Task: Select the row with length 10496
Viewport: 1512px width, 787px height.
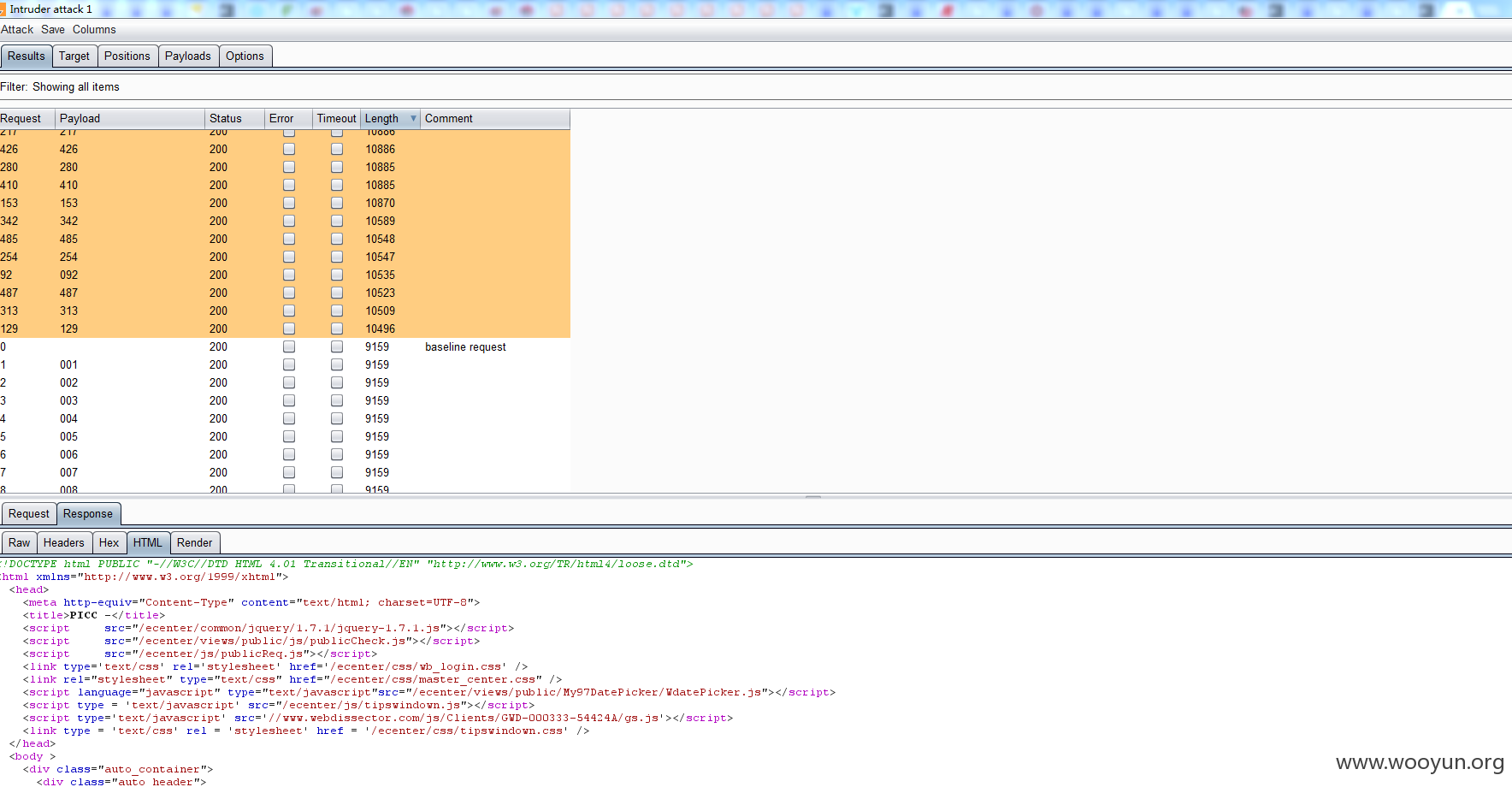Action: 285,329
